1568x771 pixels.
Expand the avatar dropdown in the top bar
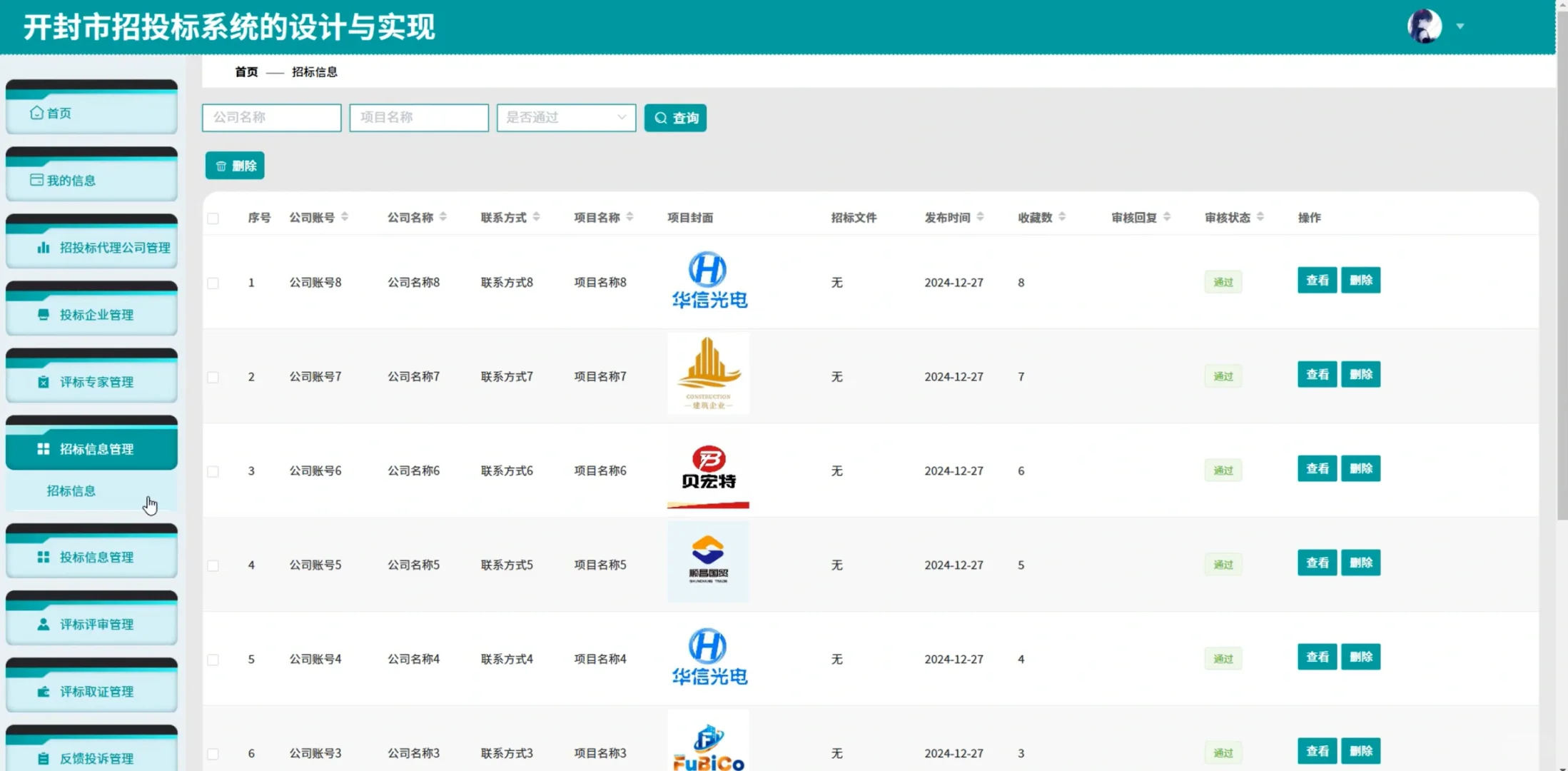click(x=1460, y=26)
